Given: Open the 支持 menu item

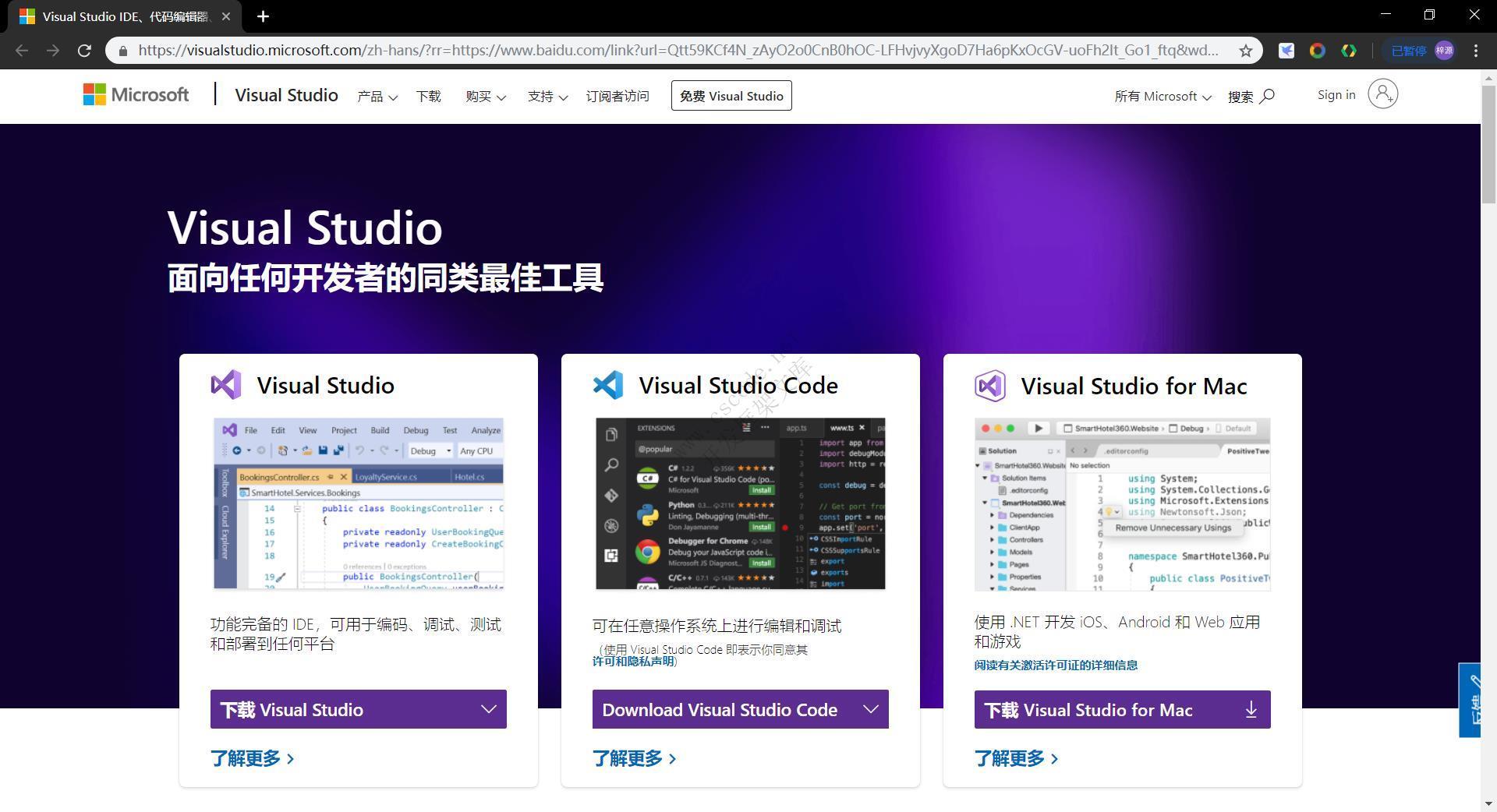Looking at the screenshot, I should coord(547,97).
